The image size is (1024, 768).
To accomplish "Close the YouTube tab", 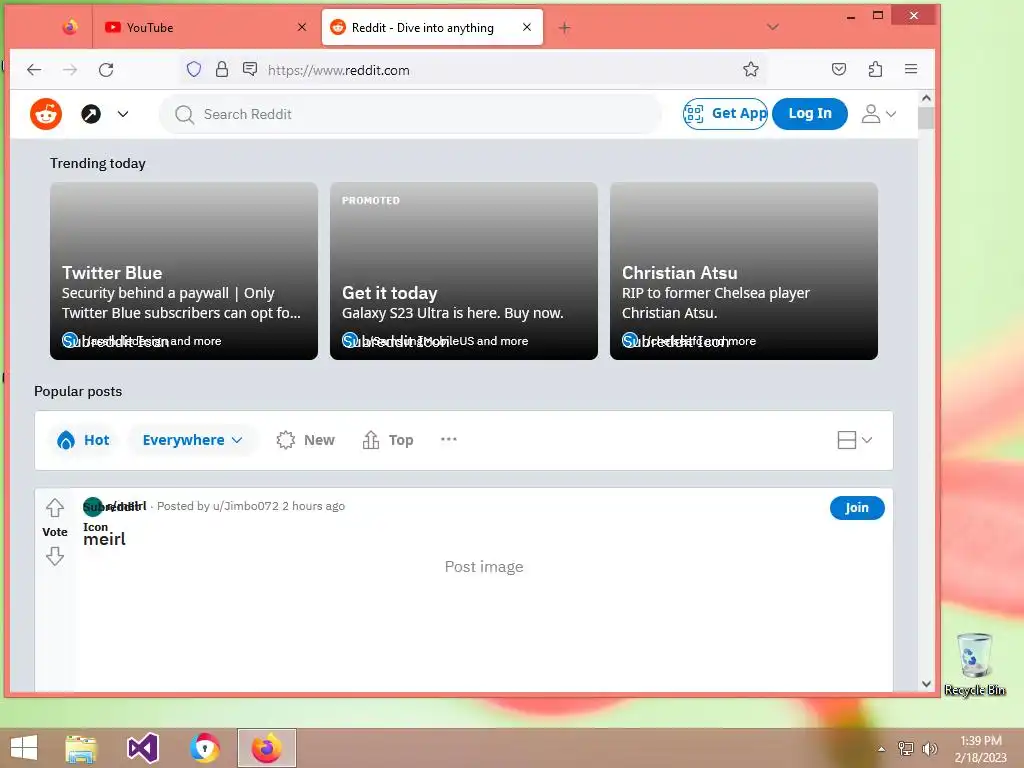I will (x=302, y=27).
